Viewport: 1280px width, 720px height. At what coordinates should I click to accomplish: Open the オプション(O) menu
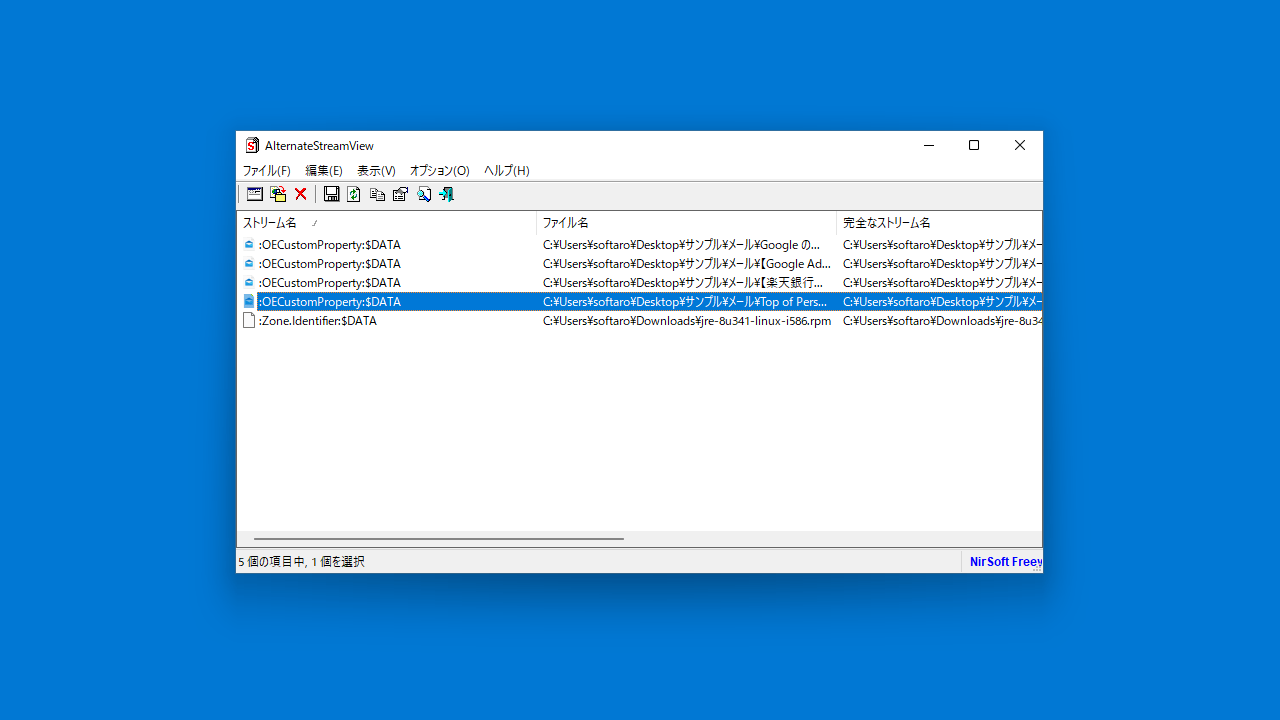pos(440,171)
